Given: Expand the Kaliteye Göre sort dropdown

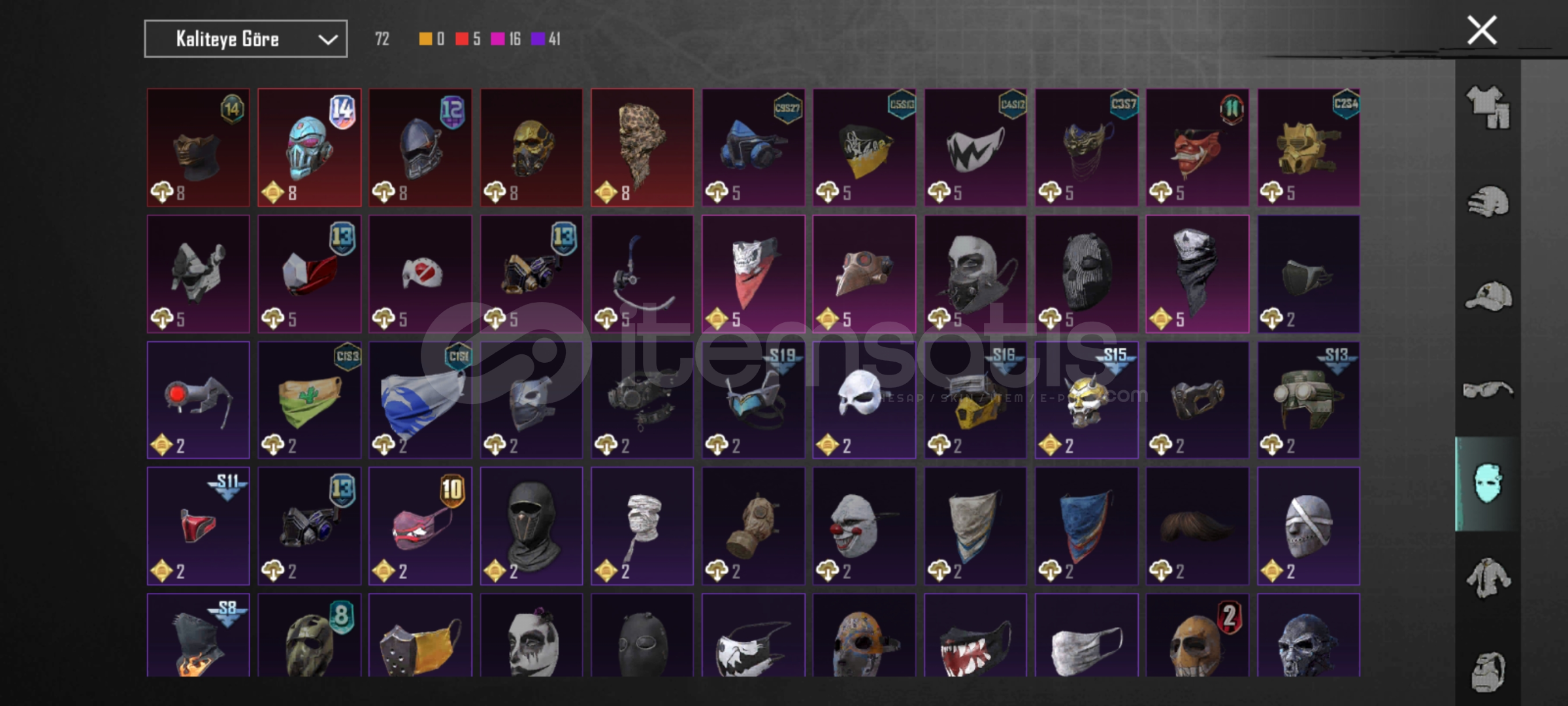Looking at the screenshot, I should pyautogui.click(x=246, y=39).
